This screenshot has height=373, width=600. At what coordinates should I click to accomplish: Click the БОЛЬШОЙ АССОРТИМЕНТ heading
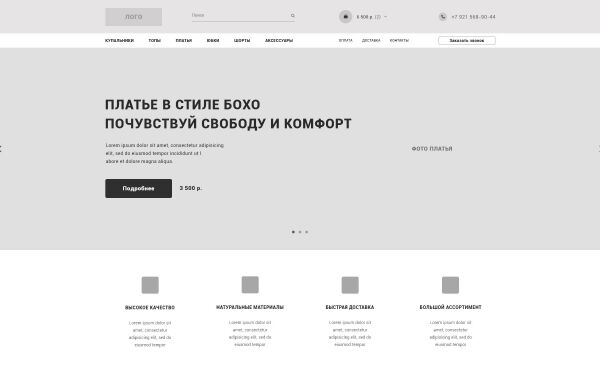click(x=450, y=307)
